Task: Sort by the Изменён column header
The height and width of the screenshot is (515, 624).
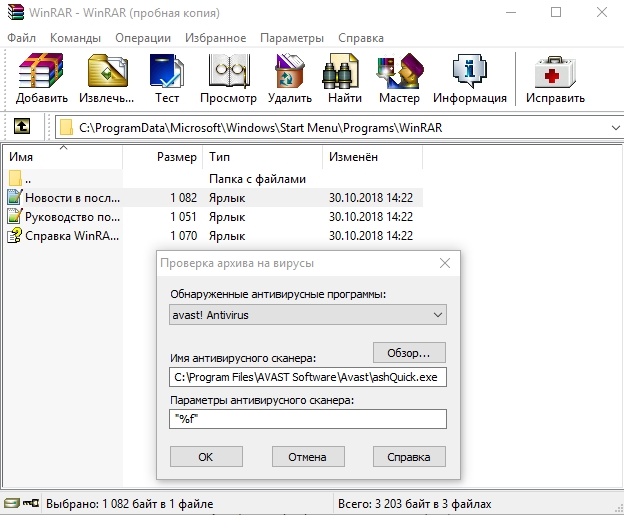Action: coord(372,157)
